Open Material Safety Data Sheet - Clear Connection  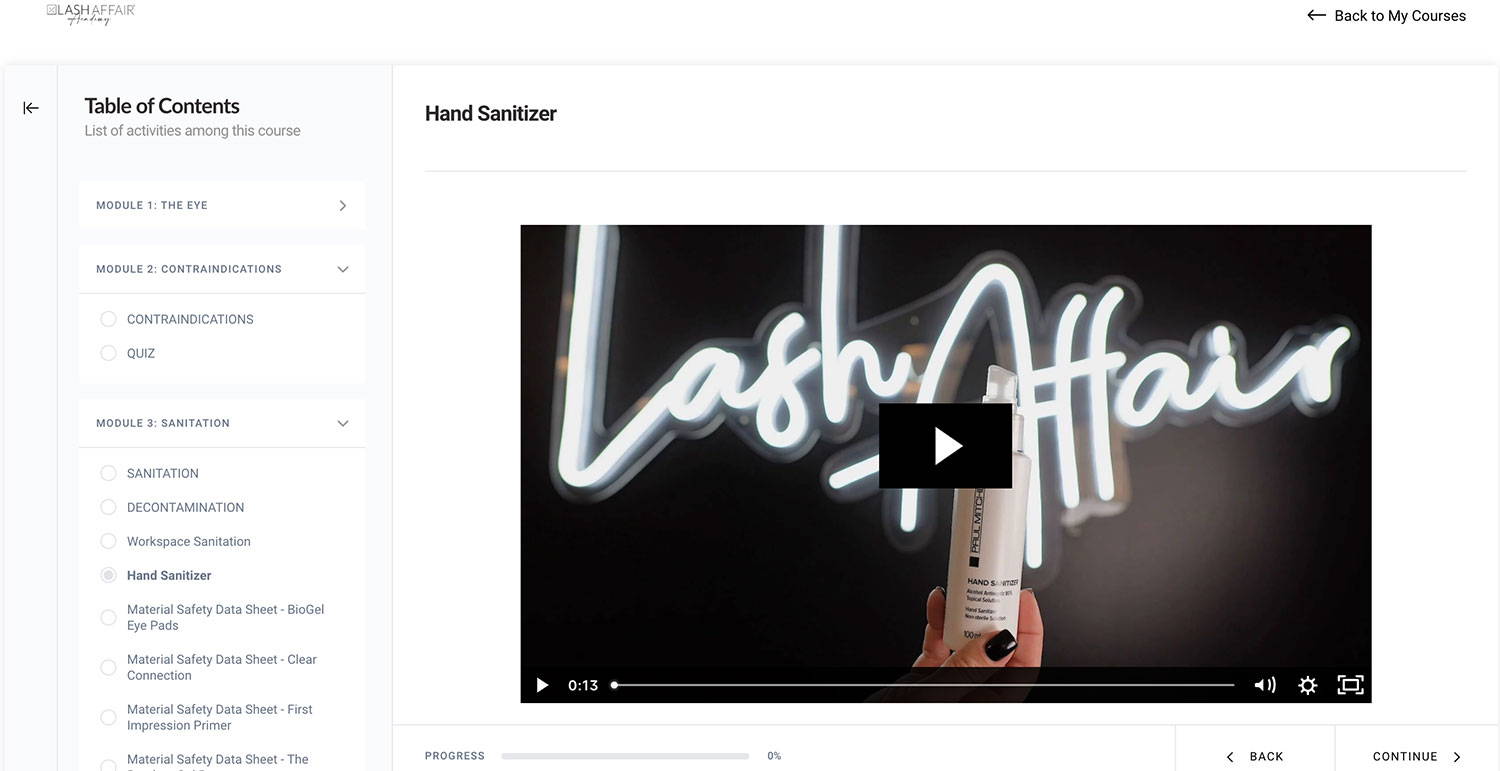pos(222,667)
